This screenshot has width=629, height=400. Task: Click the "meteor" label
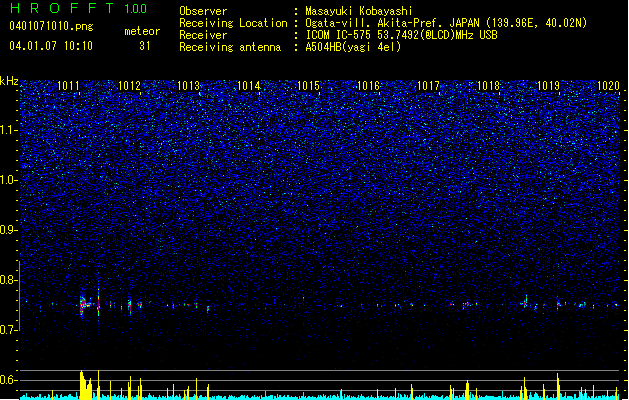[x=142, y=31]
